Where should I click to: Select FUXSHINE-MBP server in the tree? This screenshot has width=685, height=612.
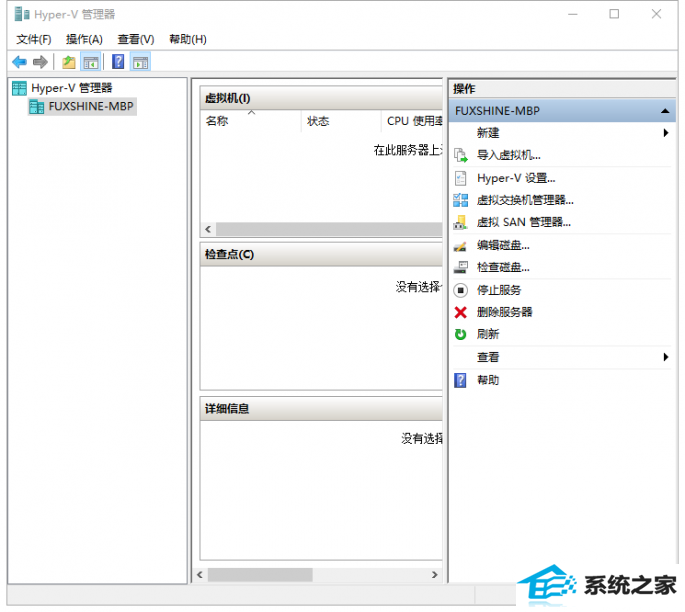[x=90, y=106]
